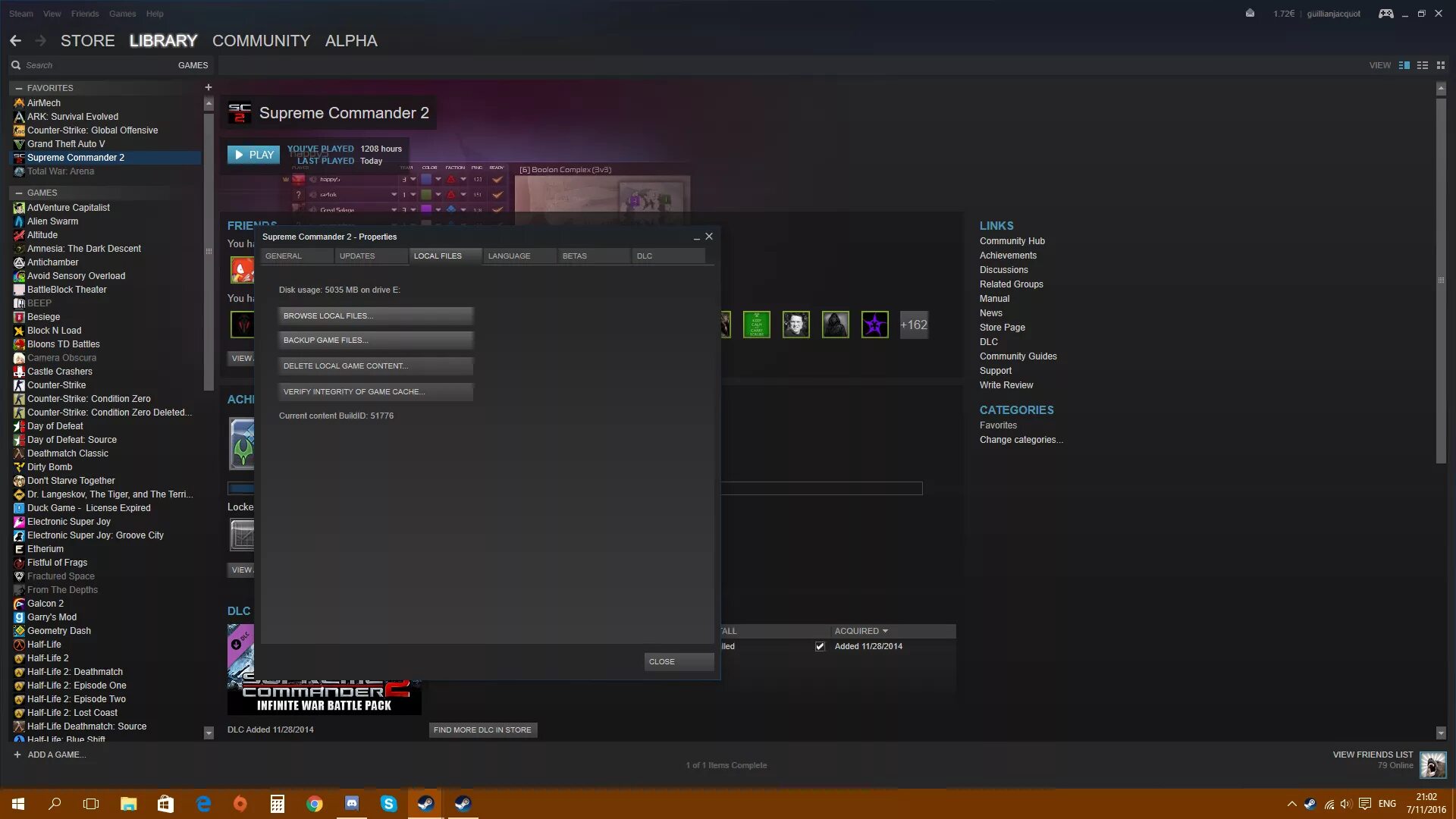
Task: Click the back navigation arrow
Action: pos(15,40)
